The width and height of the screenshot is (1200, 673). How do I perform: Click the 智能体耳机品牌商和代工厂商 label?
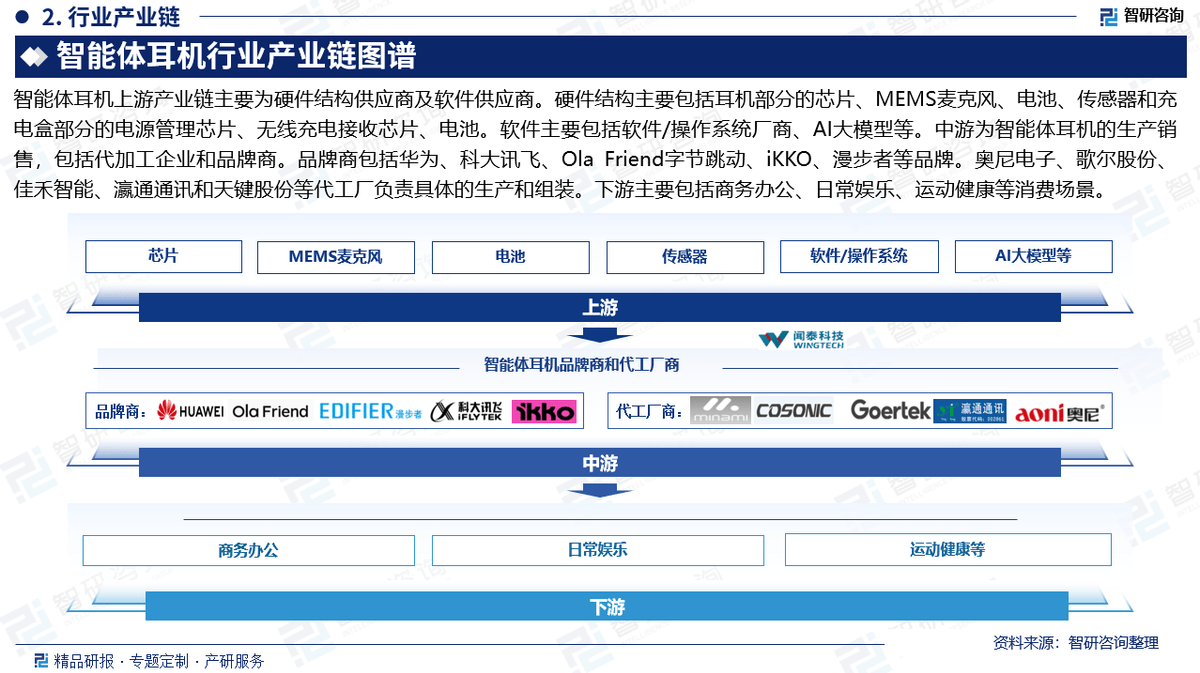point(582,365)
